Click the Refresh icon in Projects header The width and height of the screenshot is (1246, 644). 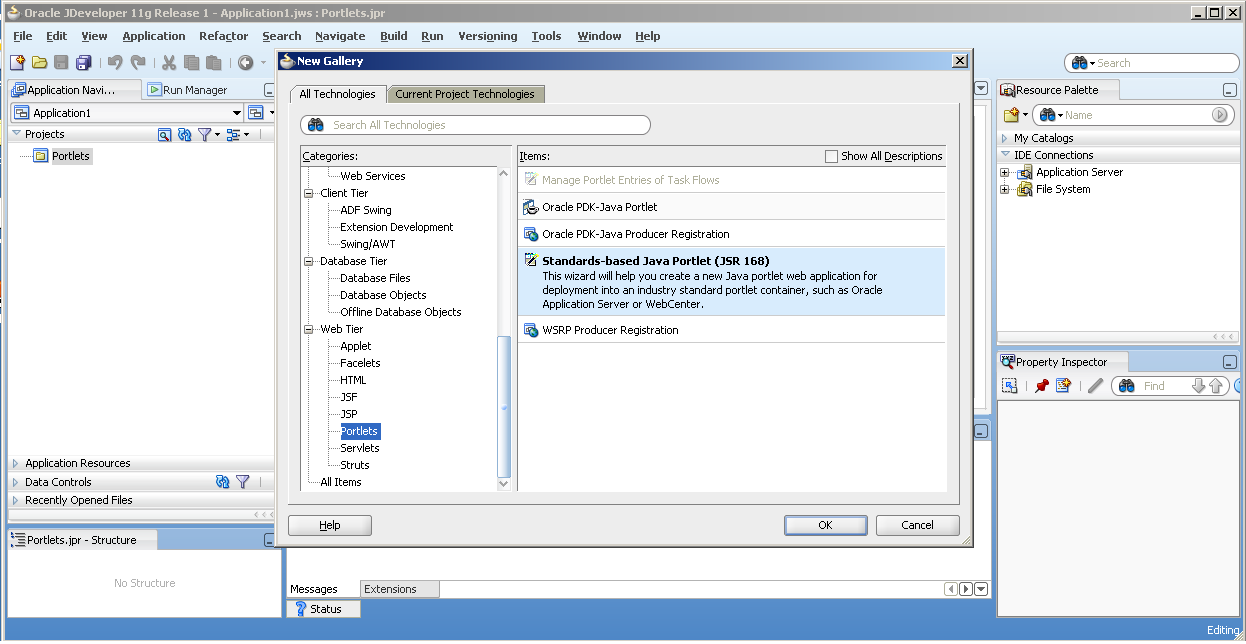click(x=184, y=134)
